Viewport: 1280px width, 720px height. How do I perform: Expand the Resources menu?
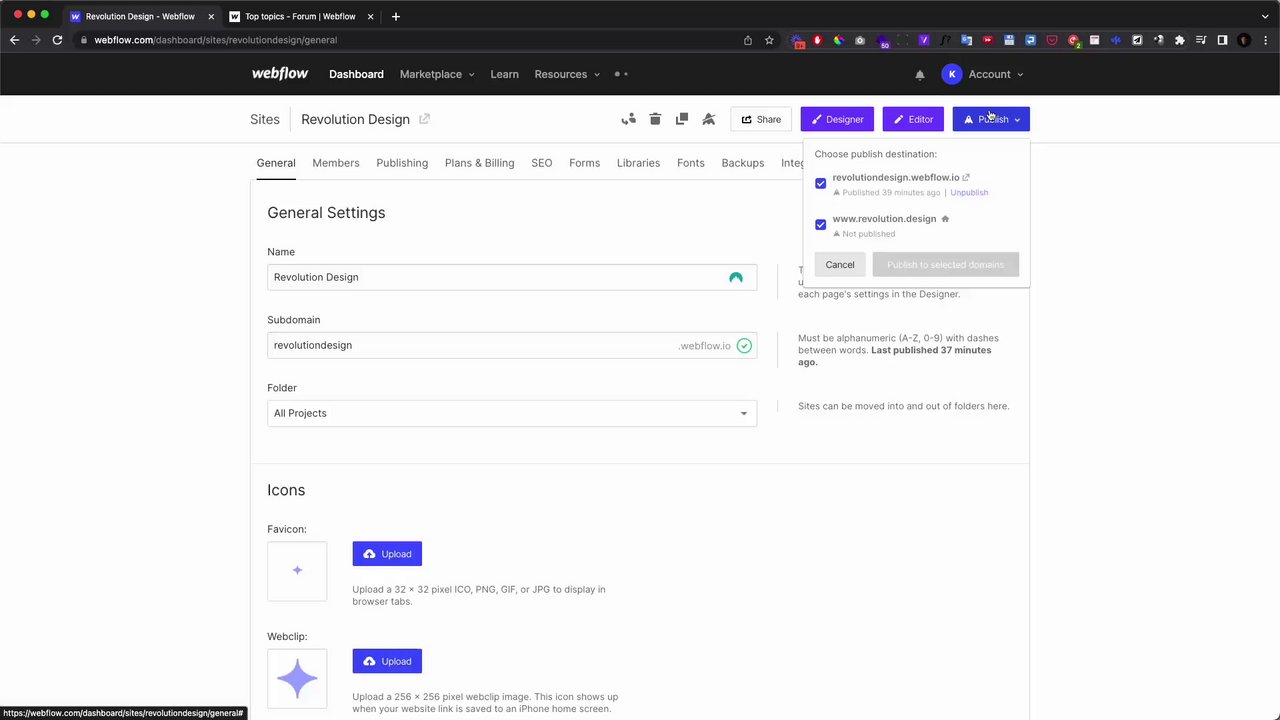pyautogui.click(x=567, y=74)
